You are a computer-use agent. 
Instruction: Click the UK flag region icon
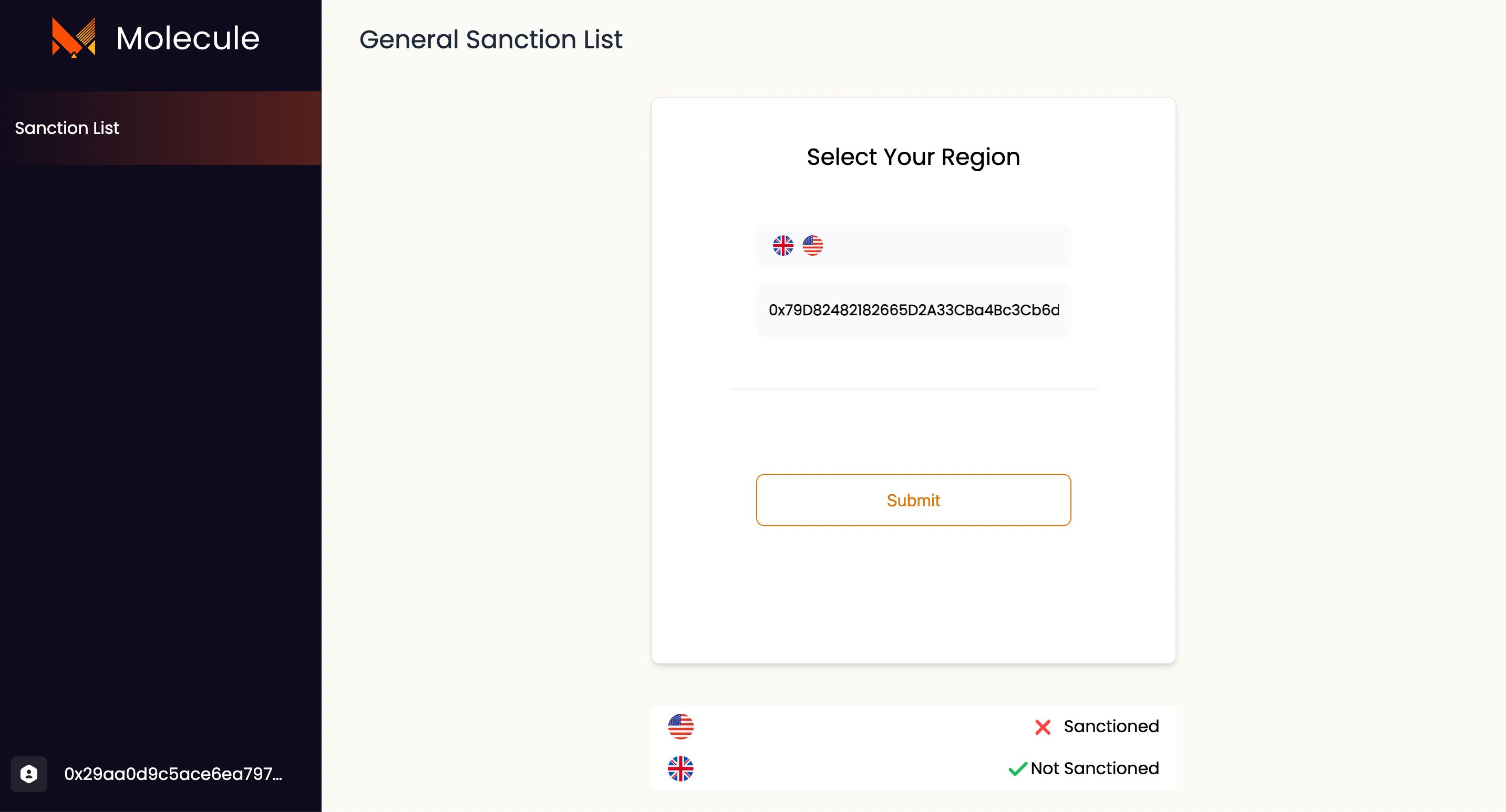point(783,246)
